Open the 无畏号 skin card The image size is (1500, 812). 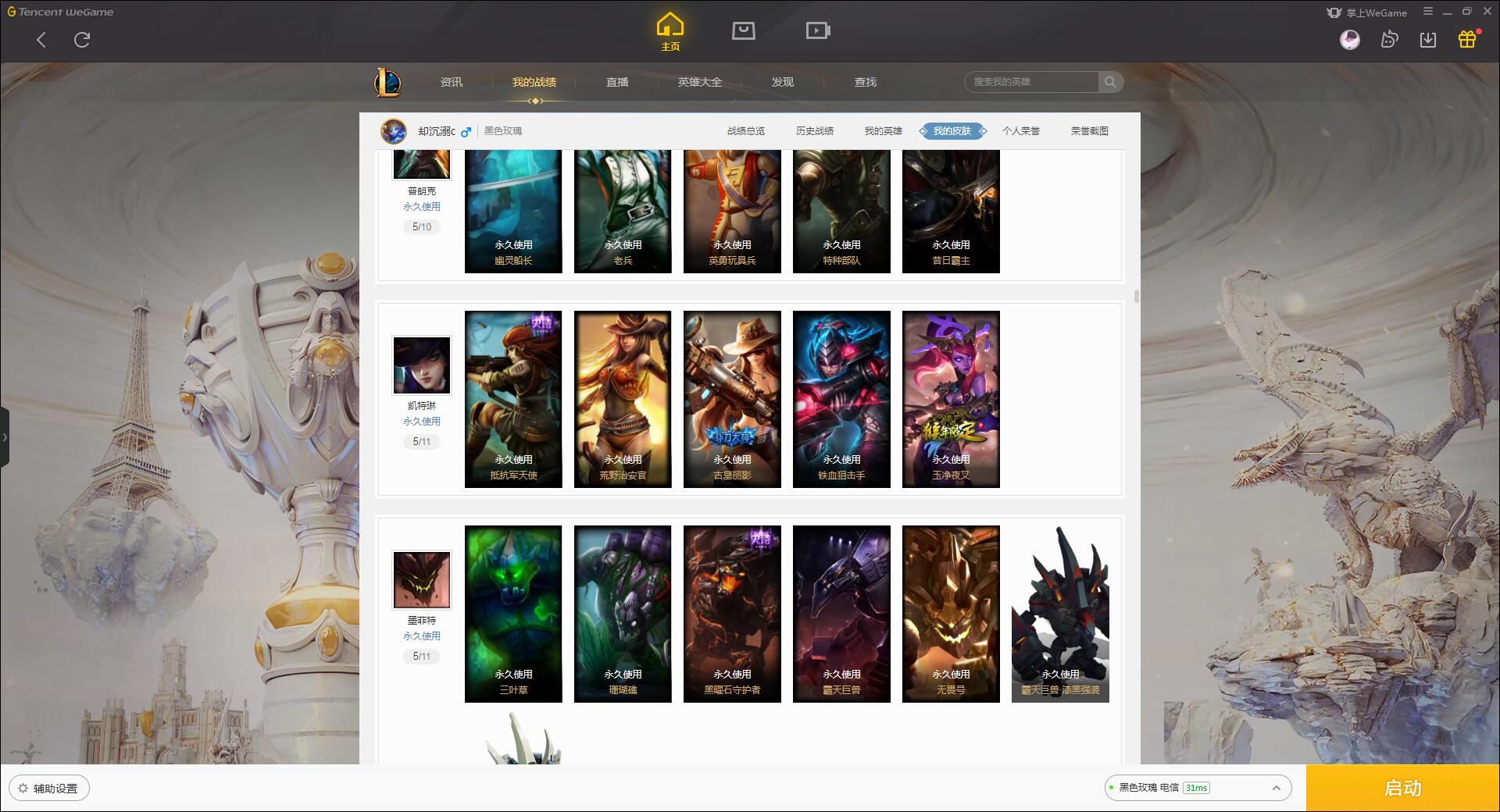pos(951,614)
